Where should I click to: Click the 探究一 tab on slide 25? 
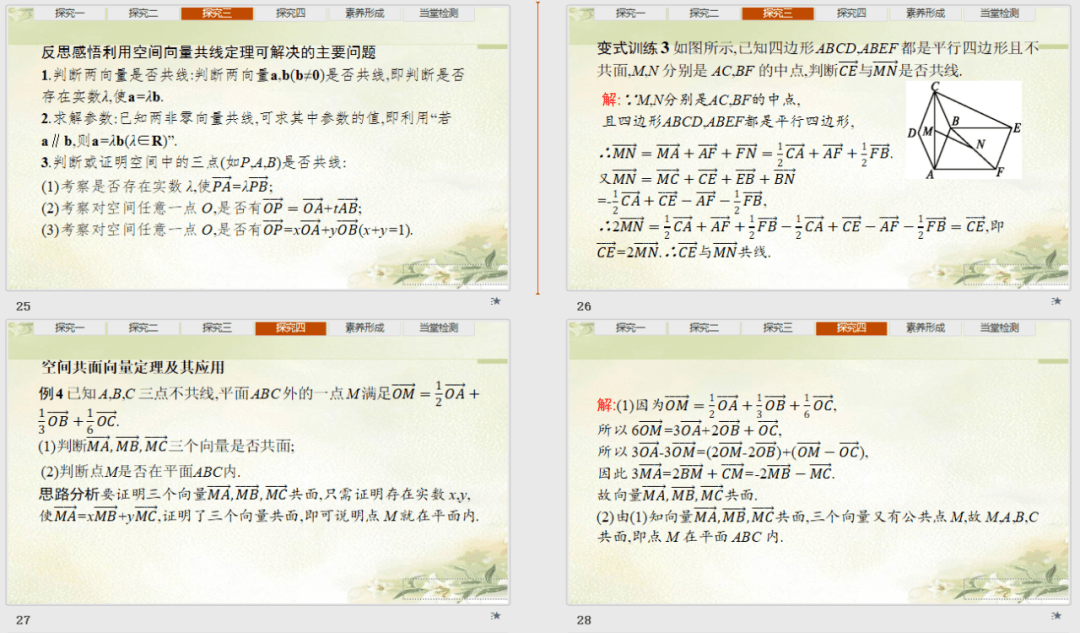[x=70, y=13]
